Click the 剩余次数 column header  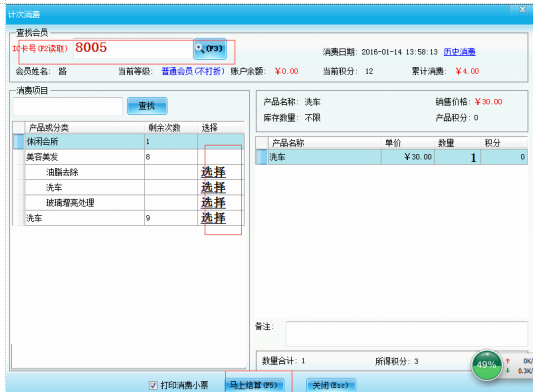171,128
